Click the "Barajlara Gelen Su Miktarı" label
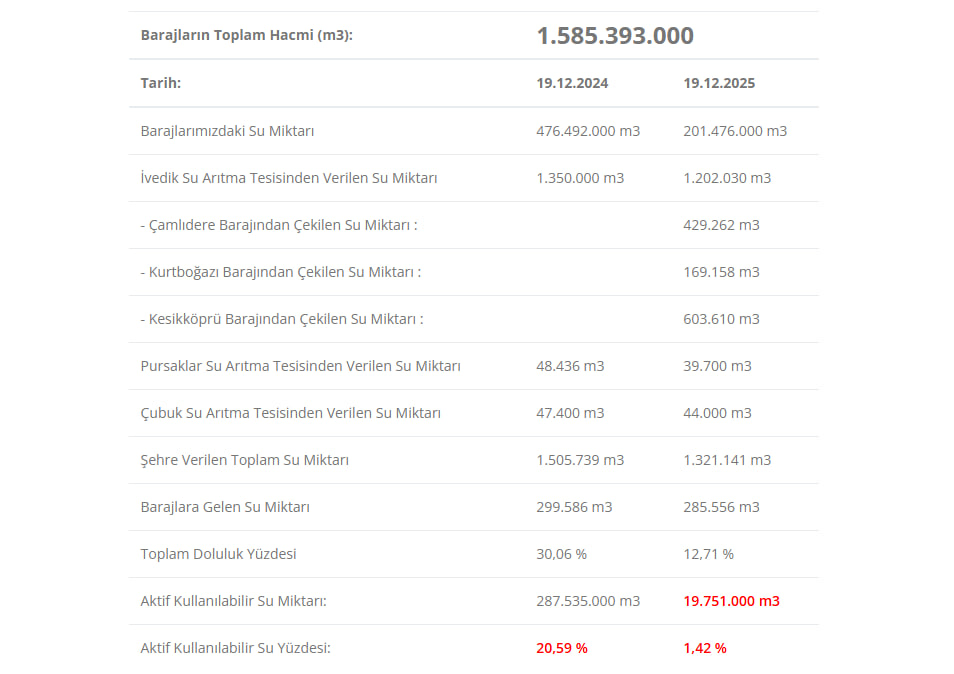The height and width of the screenshot is (674, 954). coord(225,507)
